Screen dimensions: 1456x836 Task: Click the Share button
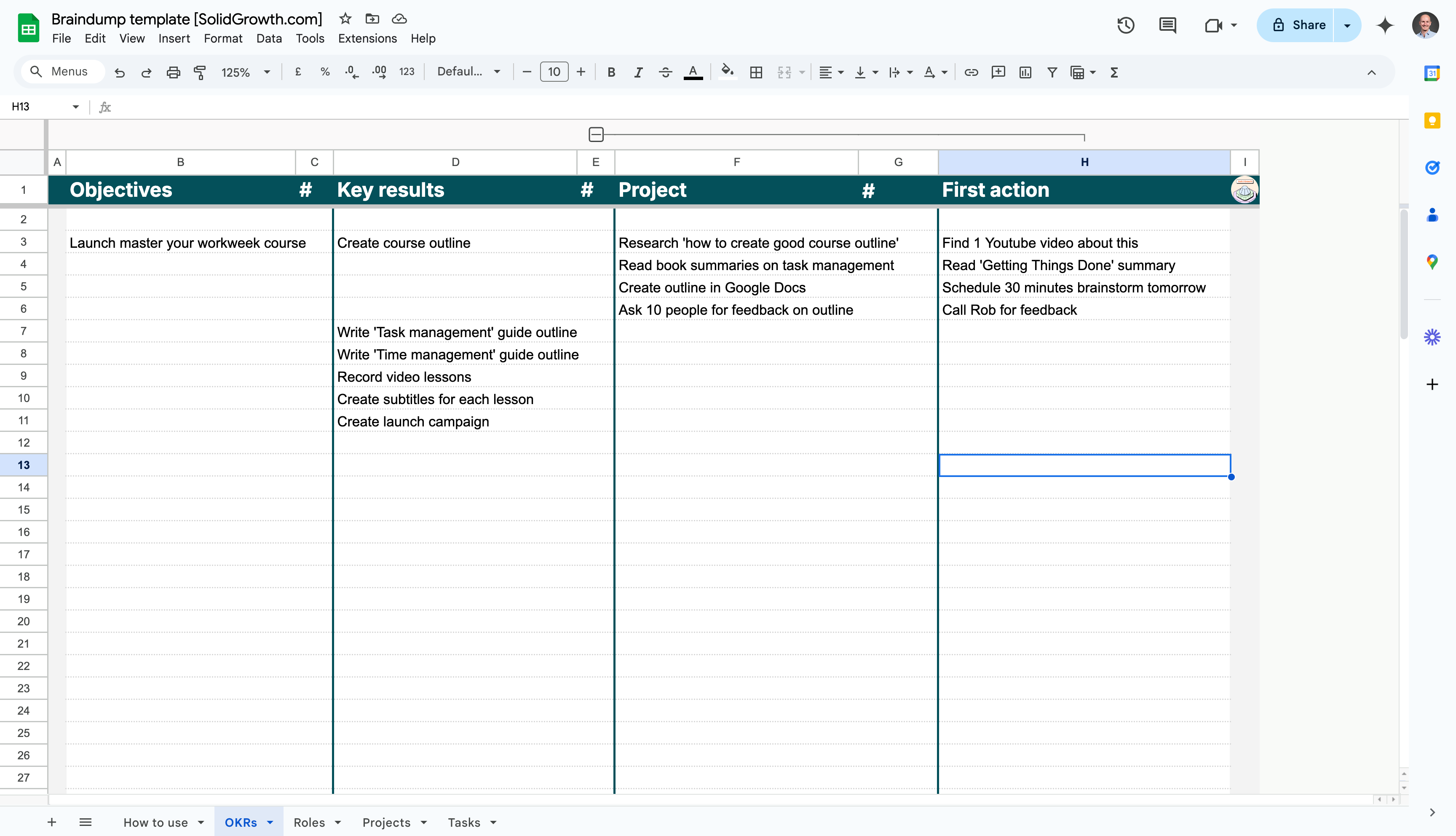coord(1298,25)
